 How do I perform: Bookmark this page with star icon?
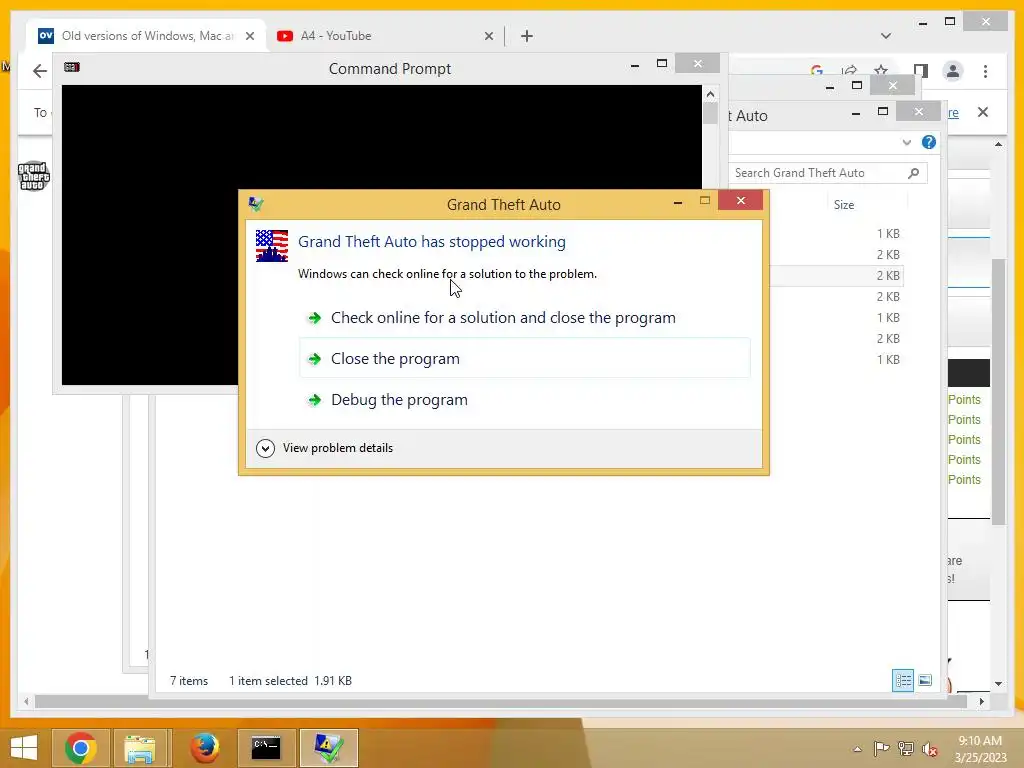[881, 69]
